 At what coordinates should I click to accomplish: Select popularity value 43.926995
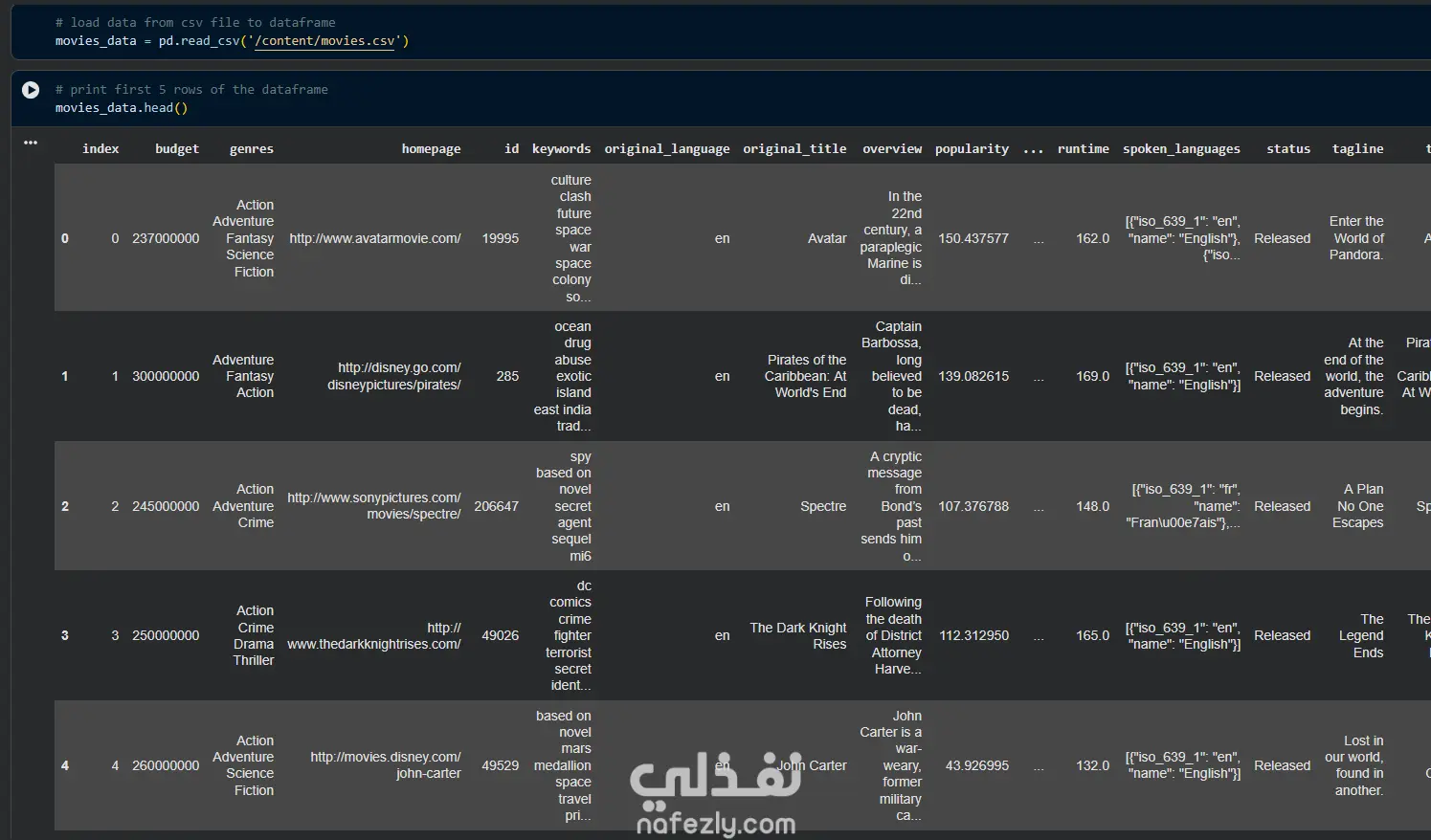[x=977, y=765]
